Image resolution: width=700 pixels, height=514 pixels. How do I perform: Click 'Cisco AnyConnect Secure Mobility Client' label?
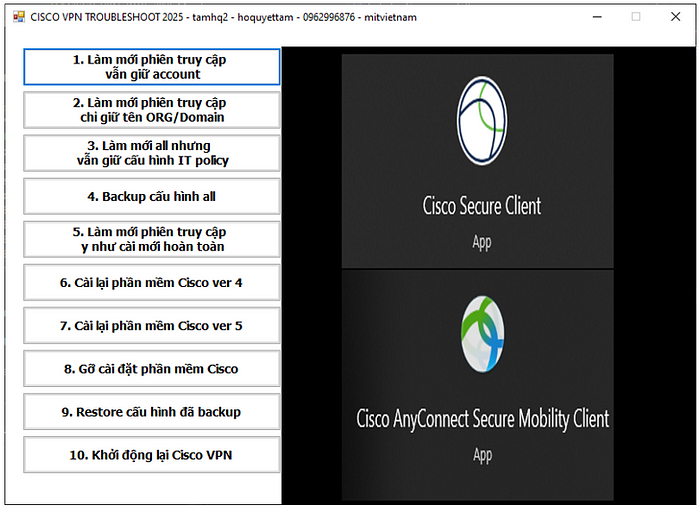click(483, 419)
